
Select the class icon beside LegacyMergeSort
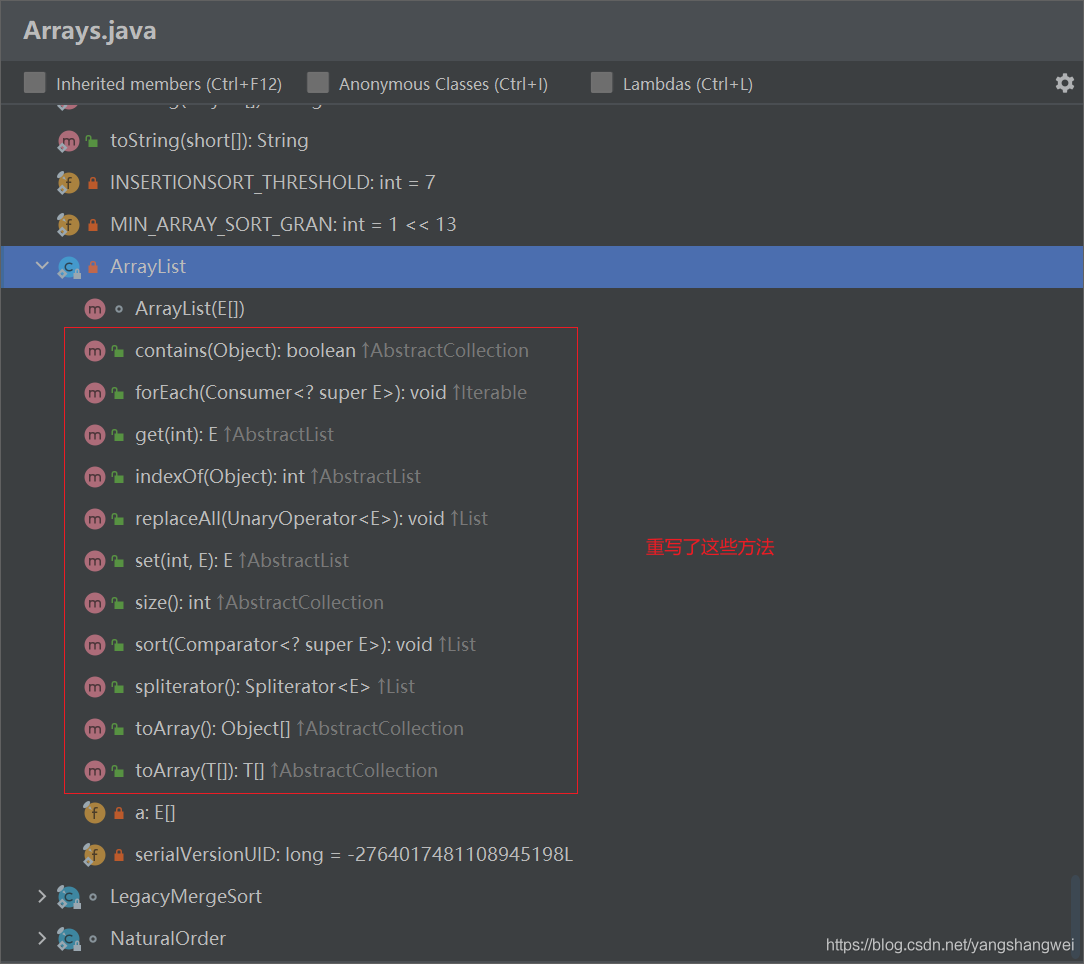point(68,896)
